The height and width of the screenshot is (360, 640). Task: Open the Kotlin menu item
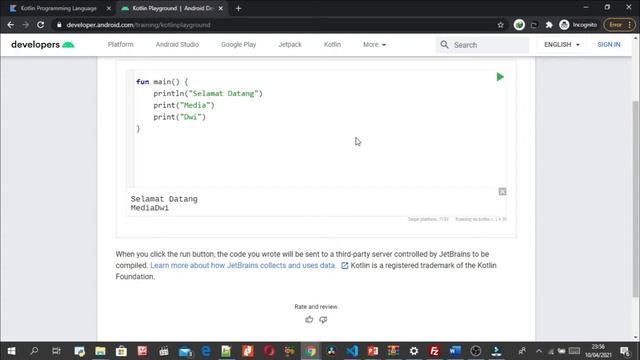332,44
